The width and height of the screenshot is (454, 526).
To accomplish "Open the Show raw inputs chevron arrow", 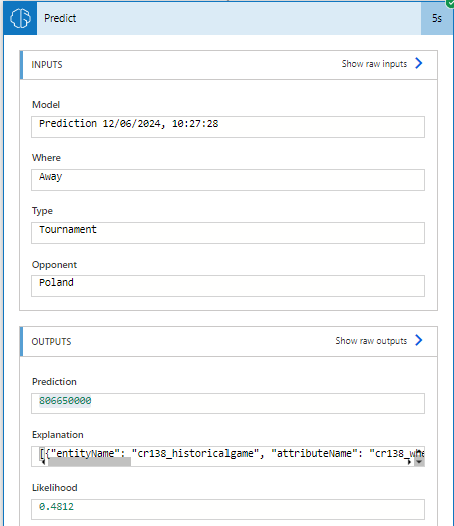I will 419,63.
